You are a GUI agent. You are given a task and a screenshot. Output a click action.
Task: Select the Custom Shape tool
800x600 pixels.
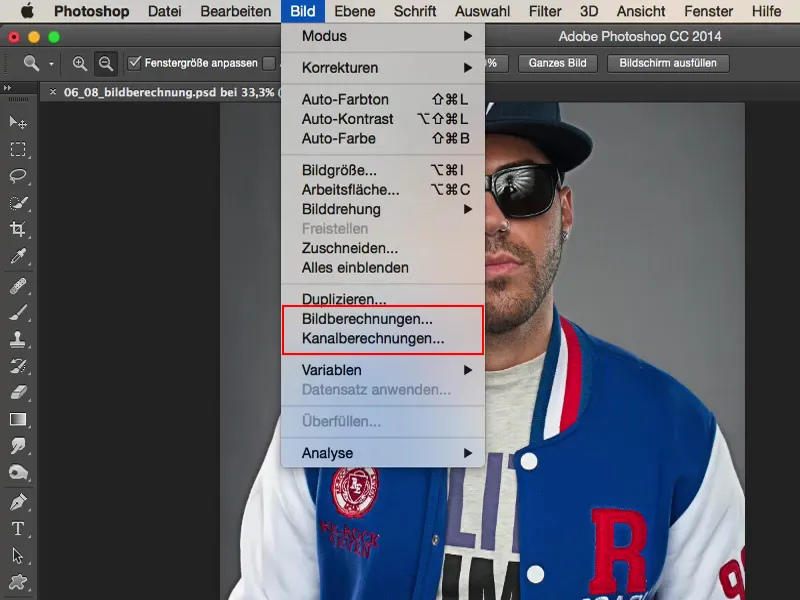click(x=18, y=582)
